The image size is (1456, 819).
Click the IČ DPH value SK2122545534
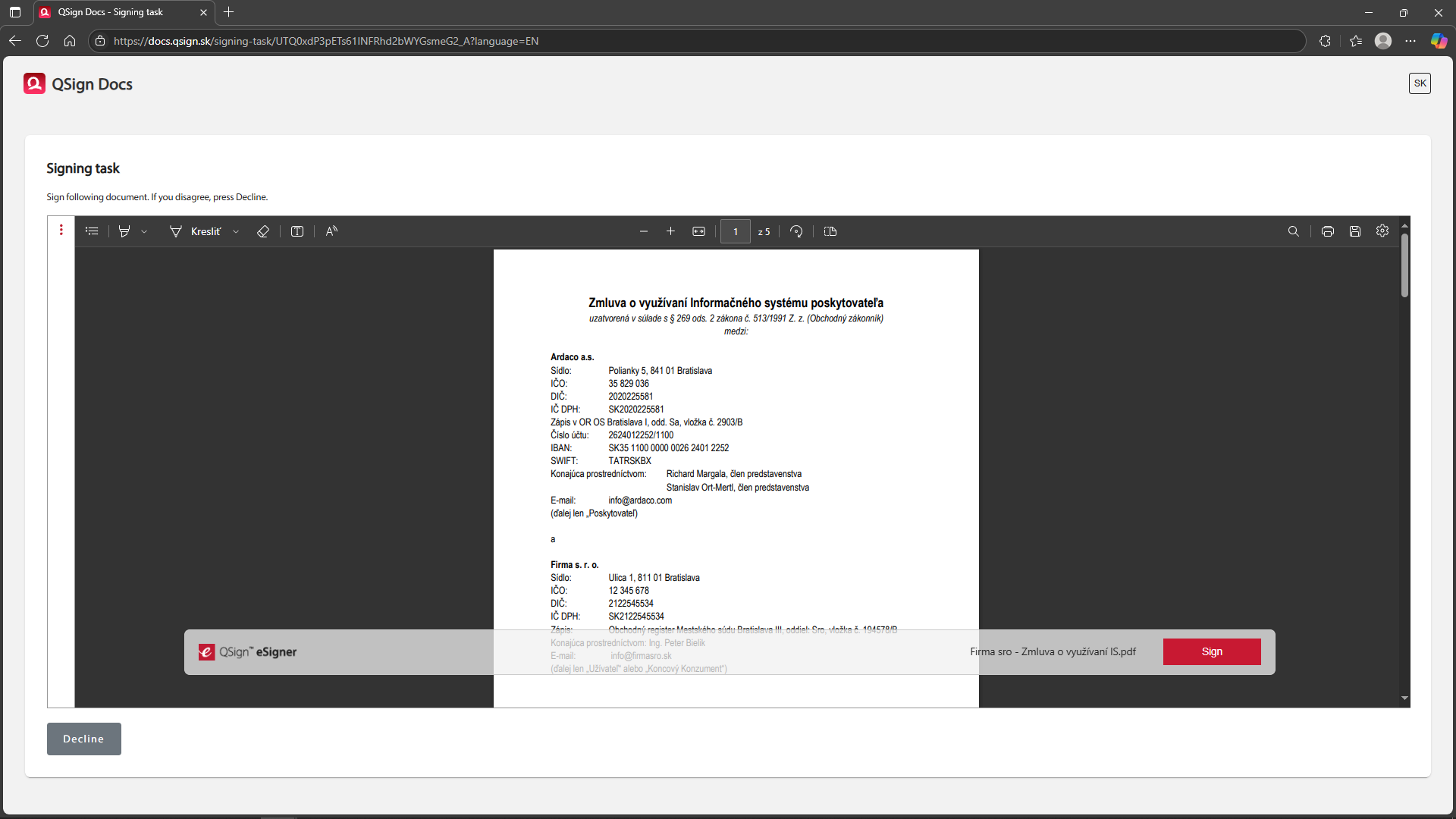click(636, 617)
